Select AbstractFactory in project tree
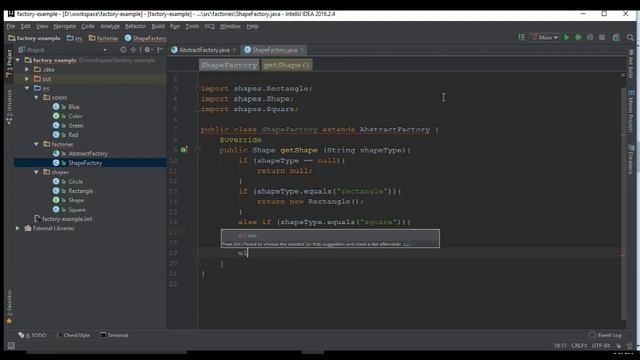Image resolution: width=640 pixels, height=360 pixels. point(88,153)
